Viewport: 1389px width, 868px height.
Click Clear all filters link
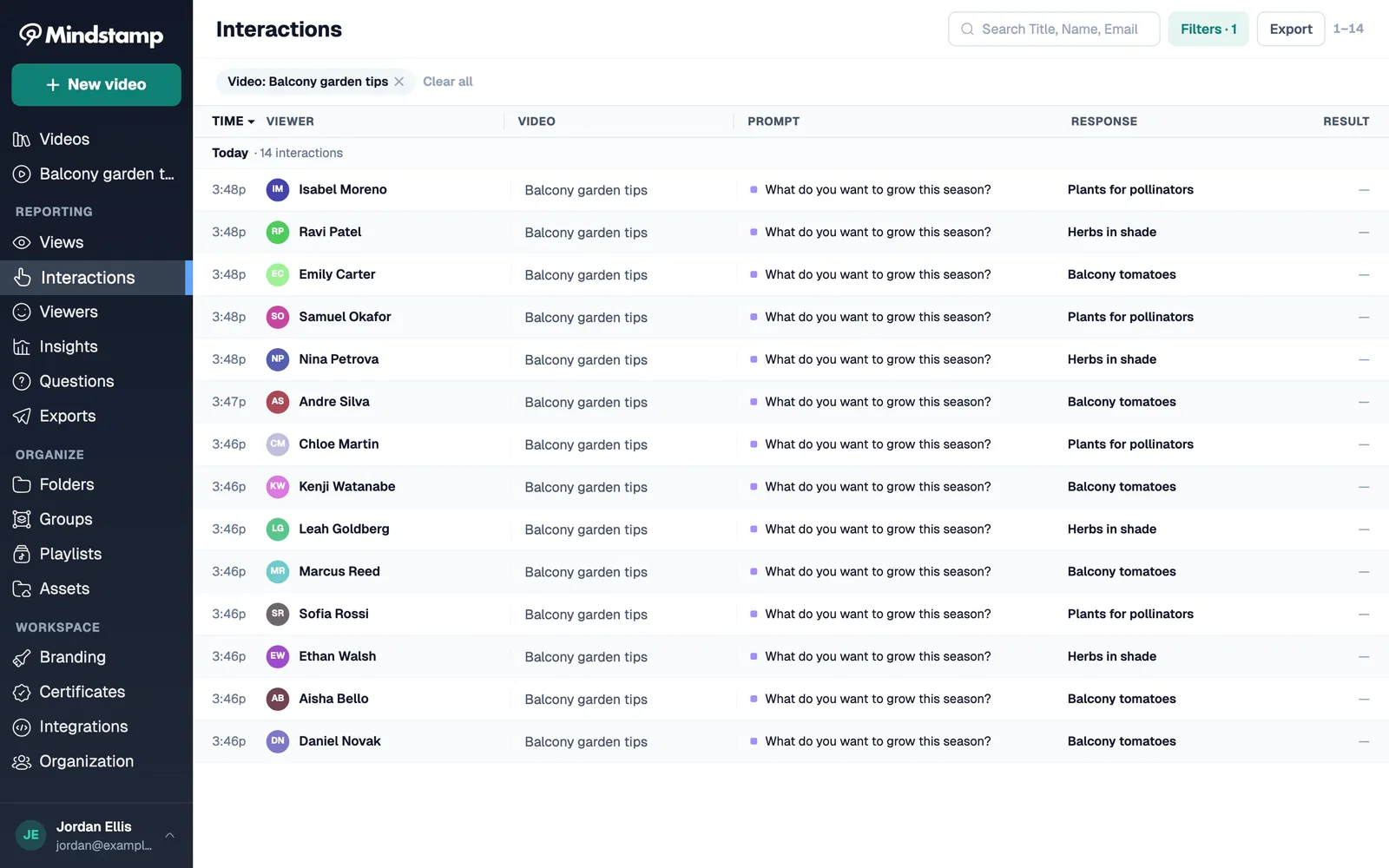pos(448,82)
